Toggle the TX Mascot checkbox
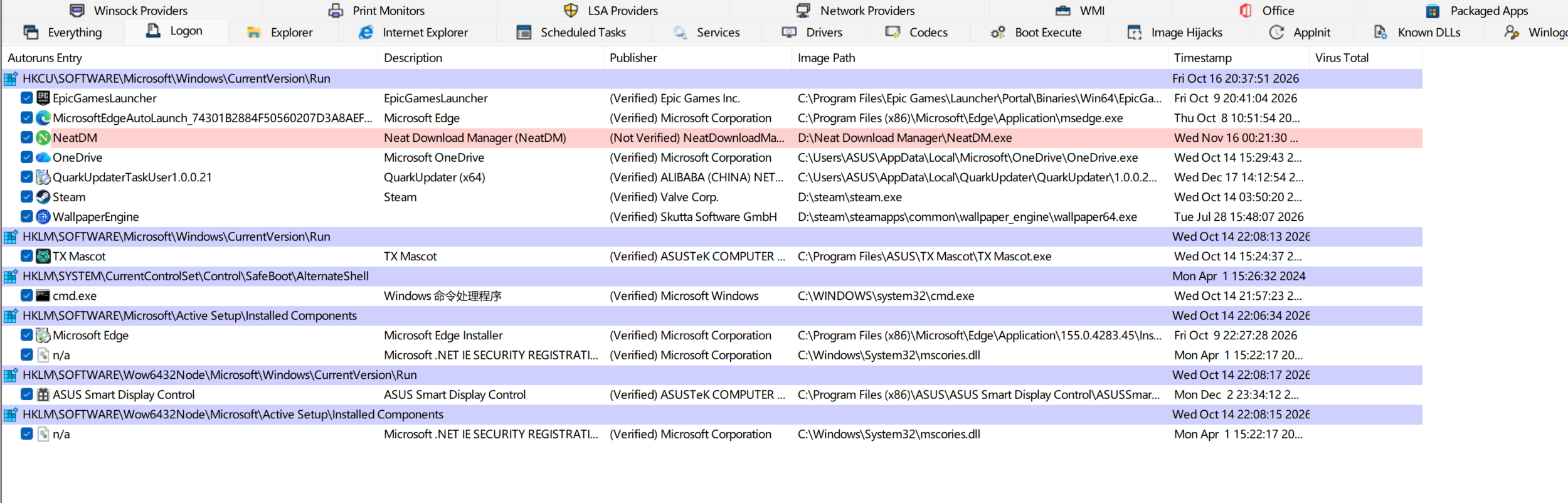 pyautogui.click(x=26, y=256)
